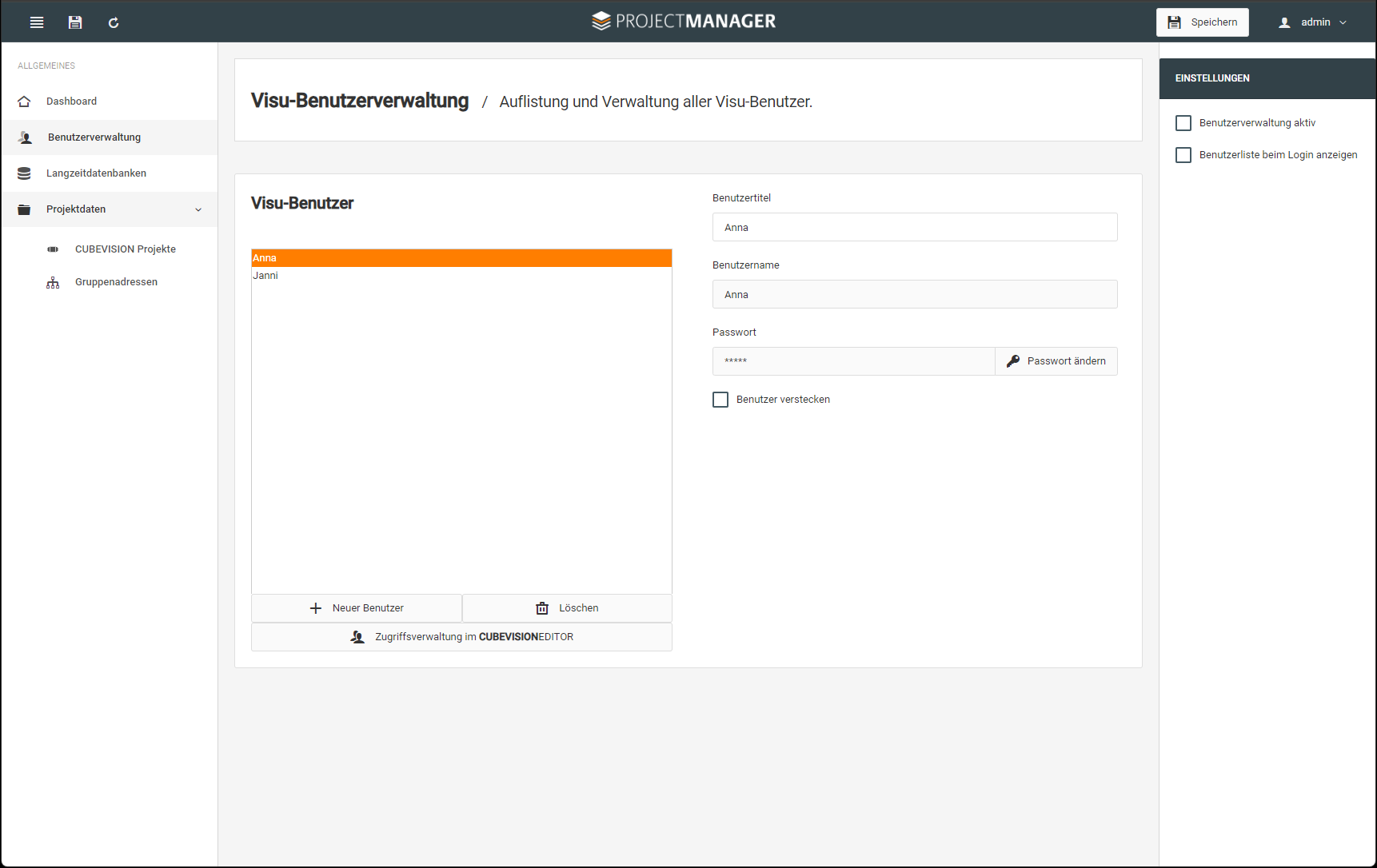The height and width of the screenshot is (868, 1377).
Task: Click the admin user avatar icon
Action: [x=1284, y=22]
